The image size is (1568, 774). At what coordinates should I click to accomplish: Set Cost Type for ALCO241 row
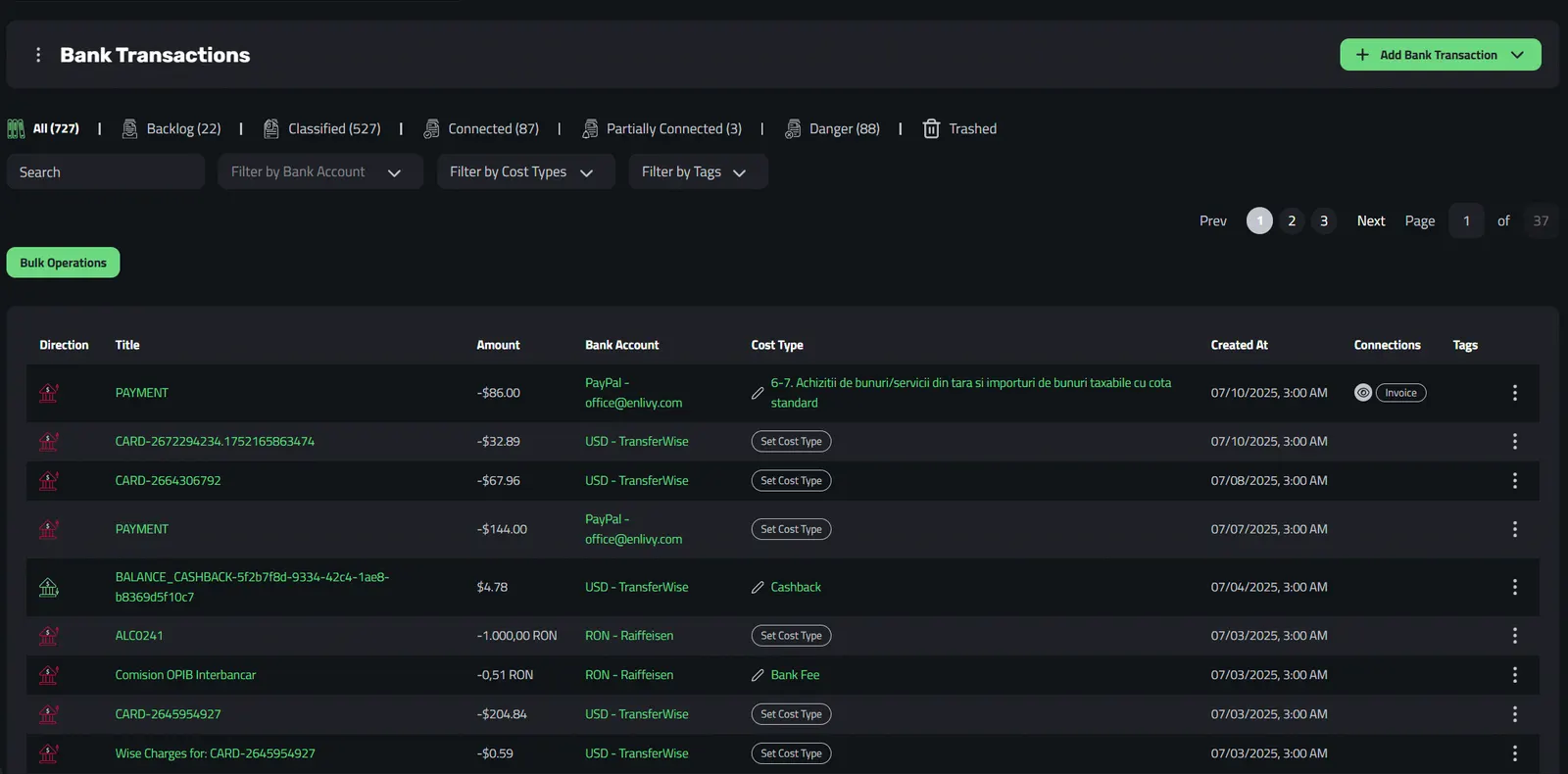(791, 635)
